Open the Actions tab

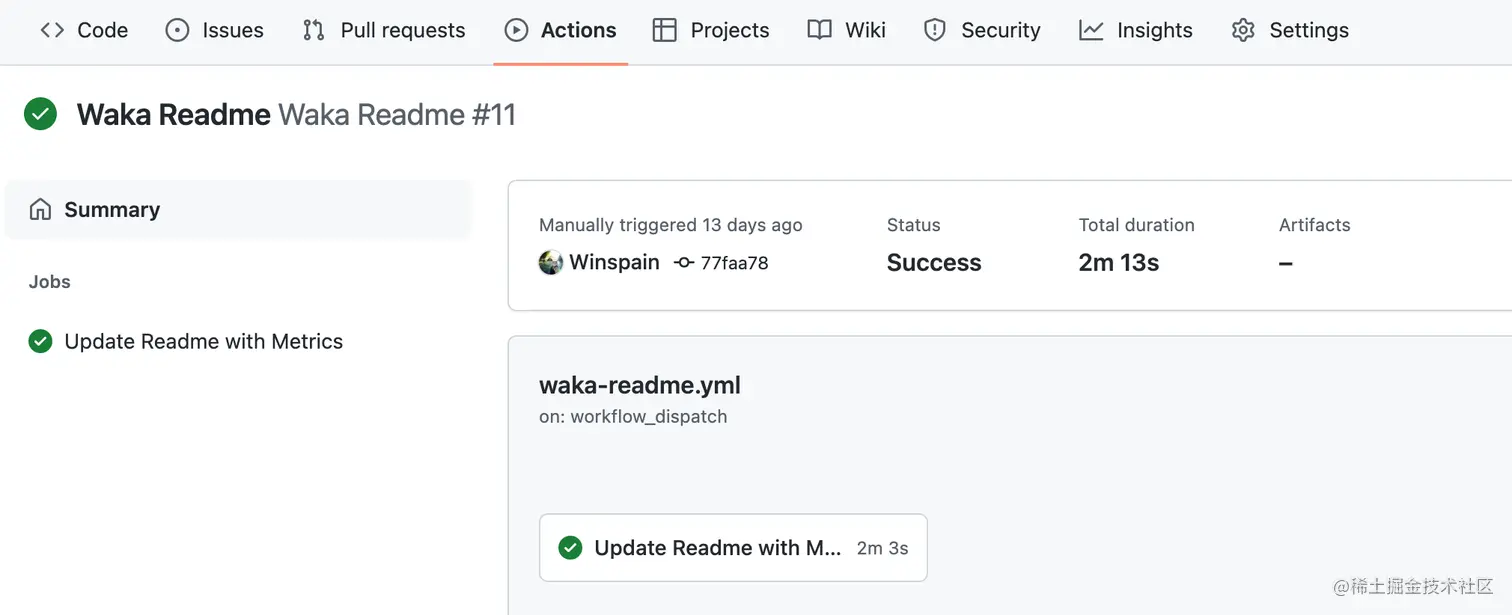coord(560,30)
